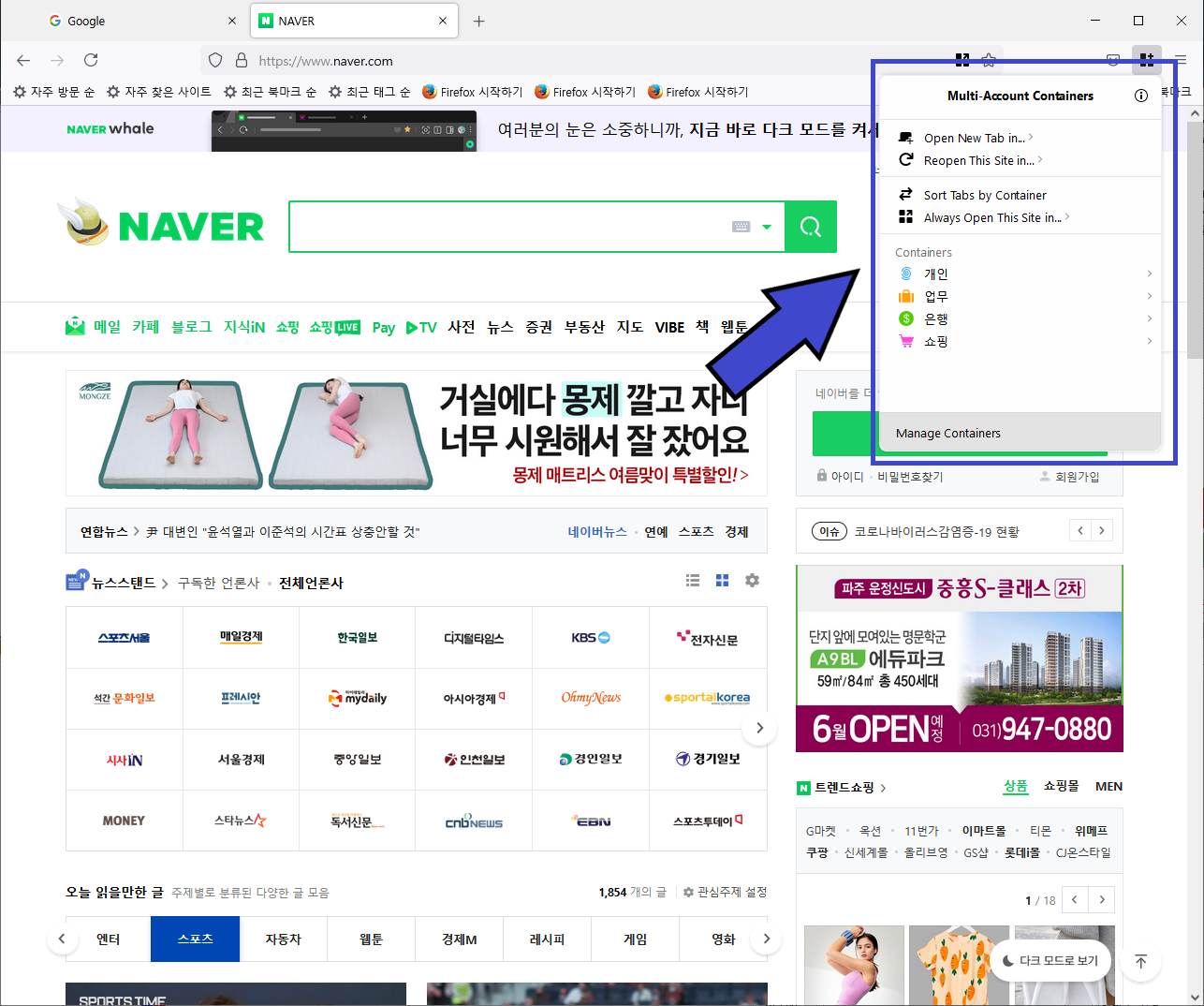The width and height of the screenshot is (1204, 1006).
Task: Click the Pocket save icon
Action: (x=1113, y=60)
